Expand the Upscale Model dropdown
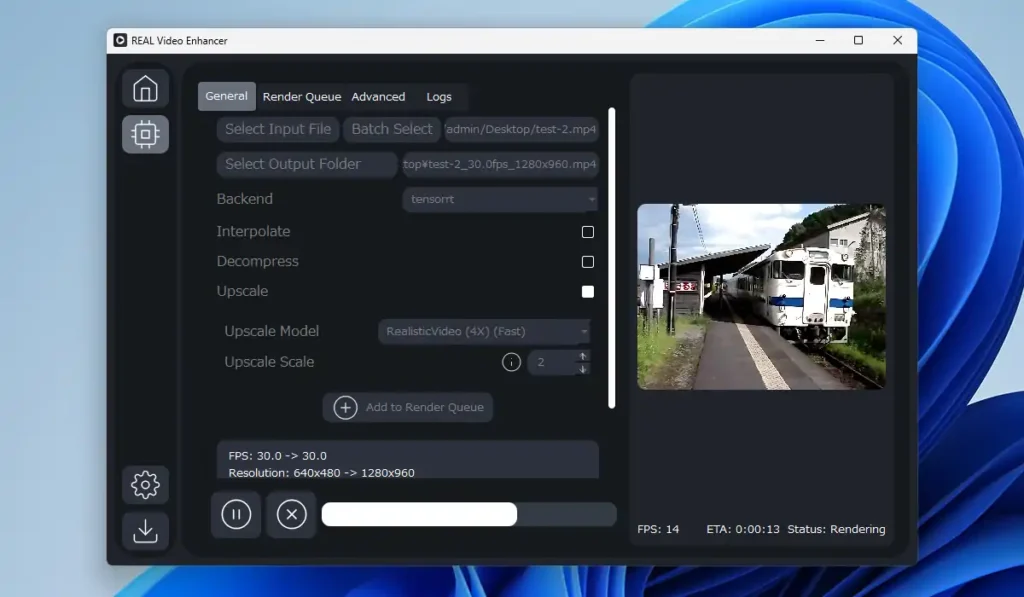This screenshot has height=597, width=1024. pyautogui.click(x=484, y=332)
